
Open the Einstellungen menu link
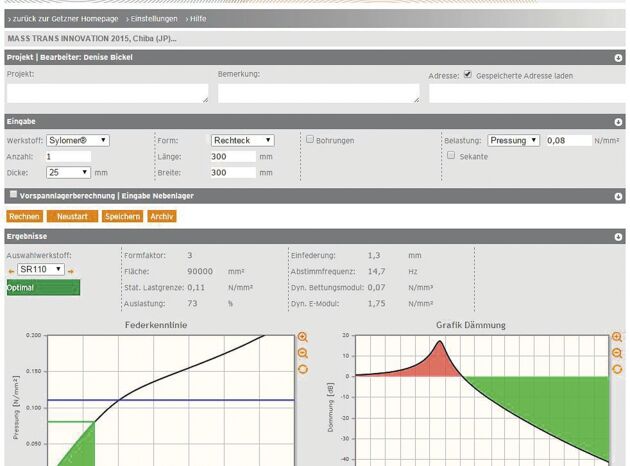click(153, 19)
